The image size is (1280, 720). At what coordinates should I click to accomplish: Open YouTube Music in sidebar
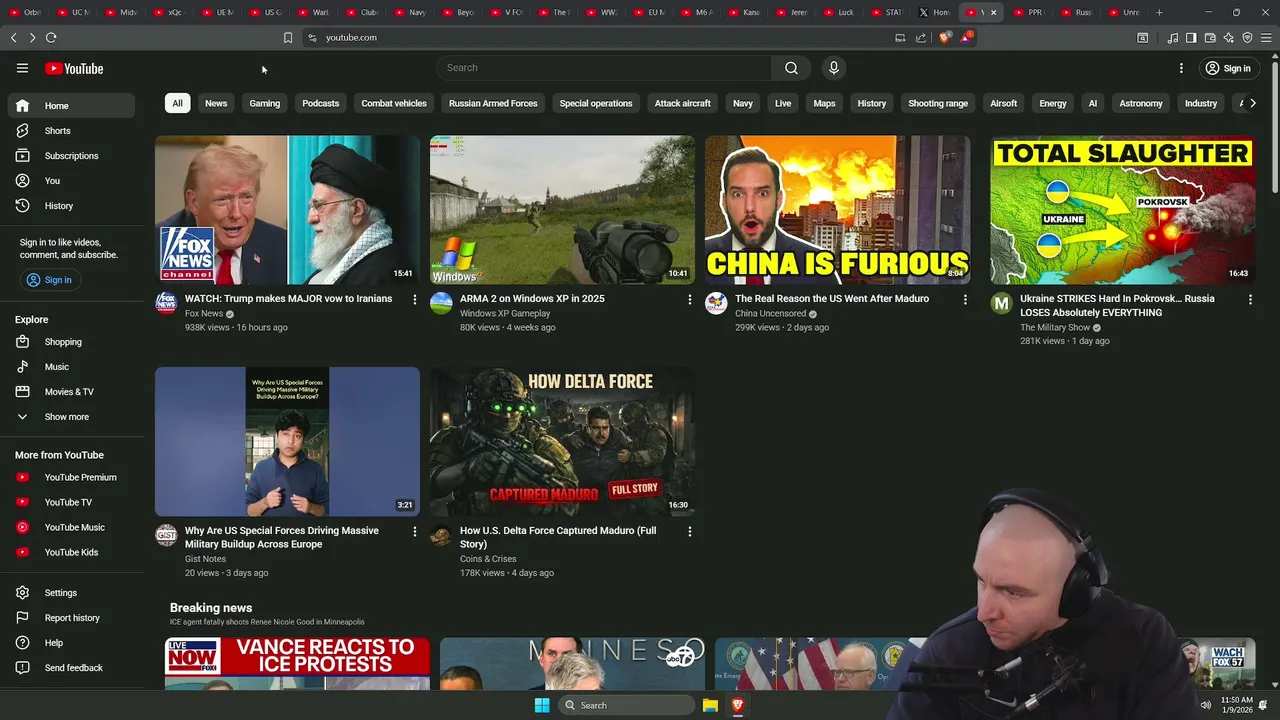(71, 527)
